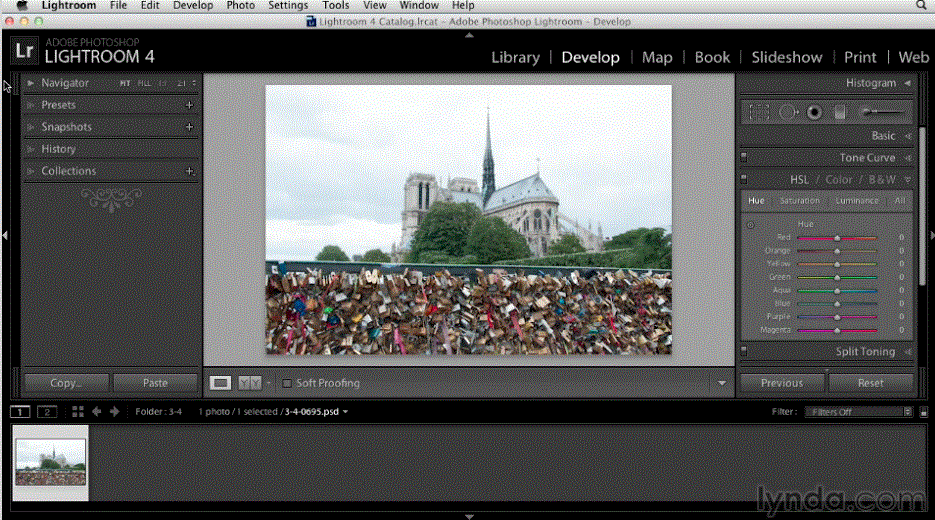Toggle the Tone Curve panel on/off switch

(x=744, y=157)
